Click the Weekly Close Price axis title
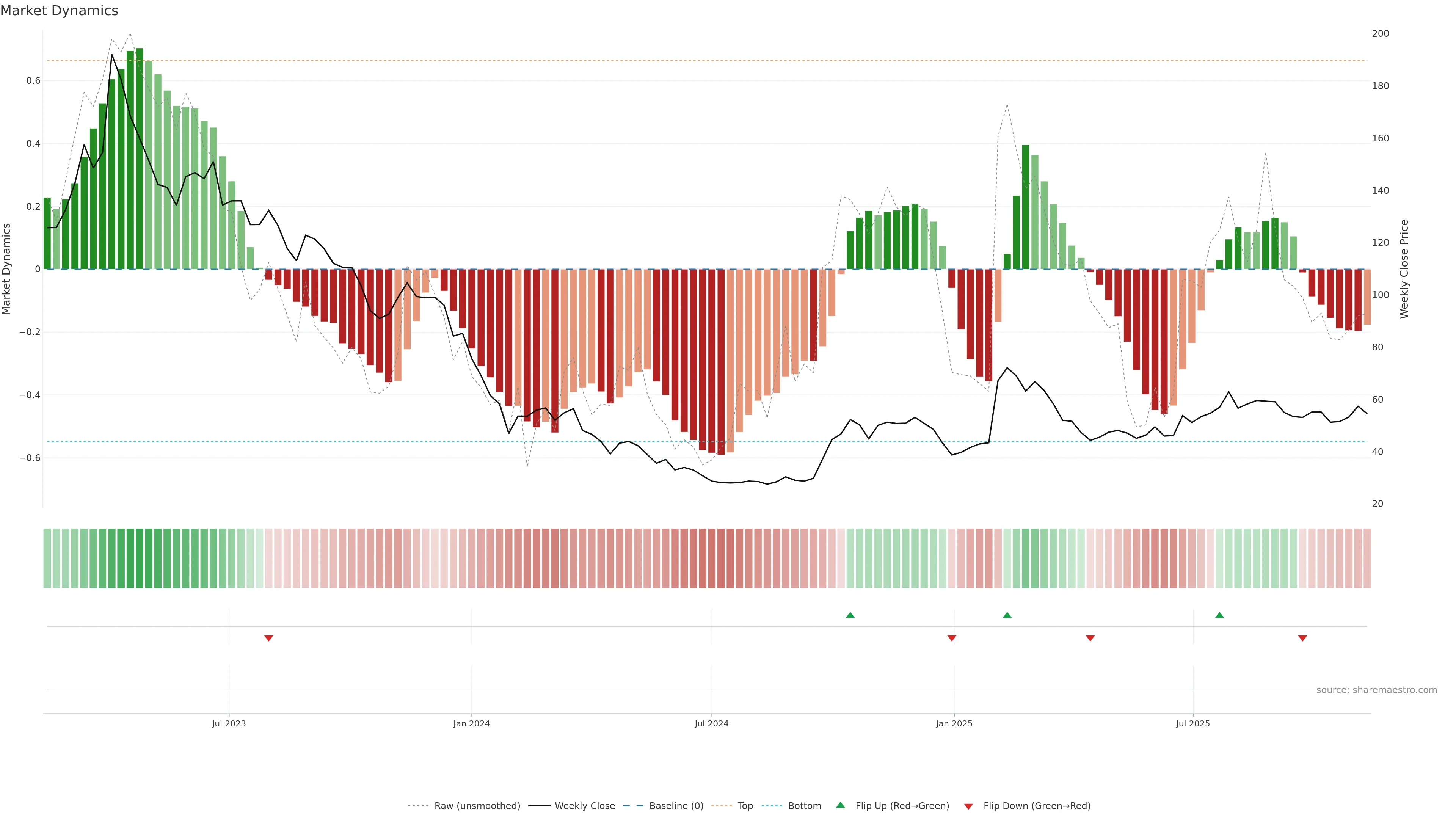This screenshot has width=1456, height=819. (1404, 269)
